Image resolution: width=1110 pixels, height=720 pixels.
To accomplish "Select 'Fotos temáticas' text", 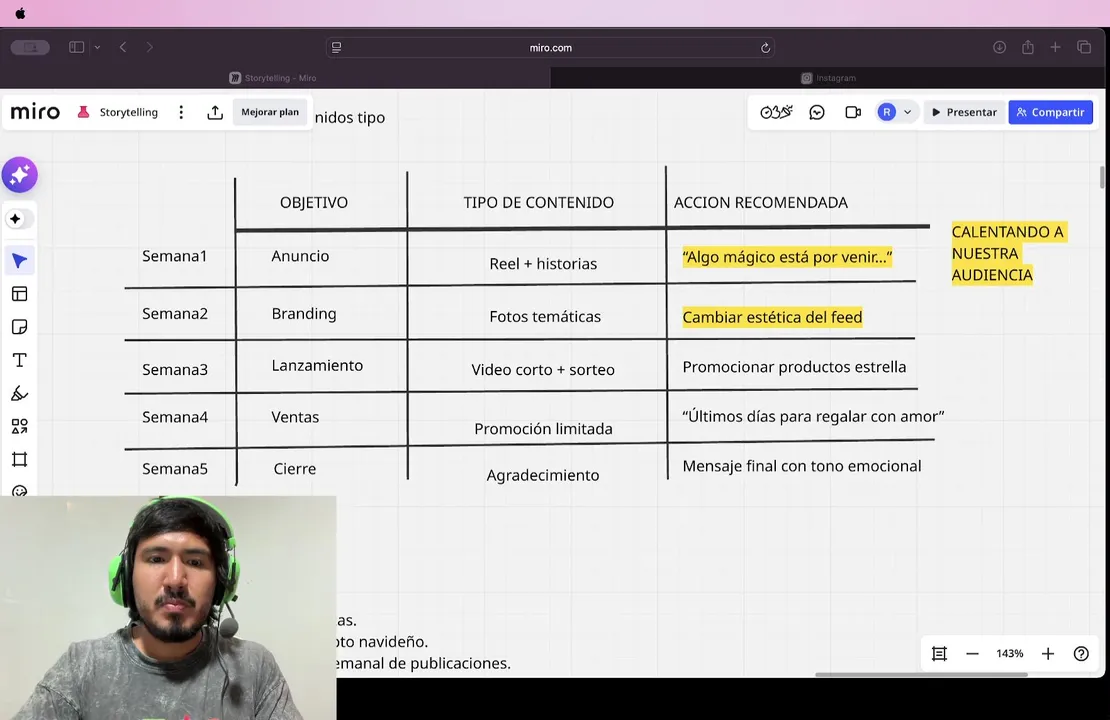I will (x=544, y=316).
